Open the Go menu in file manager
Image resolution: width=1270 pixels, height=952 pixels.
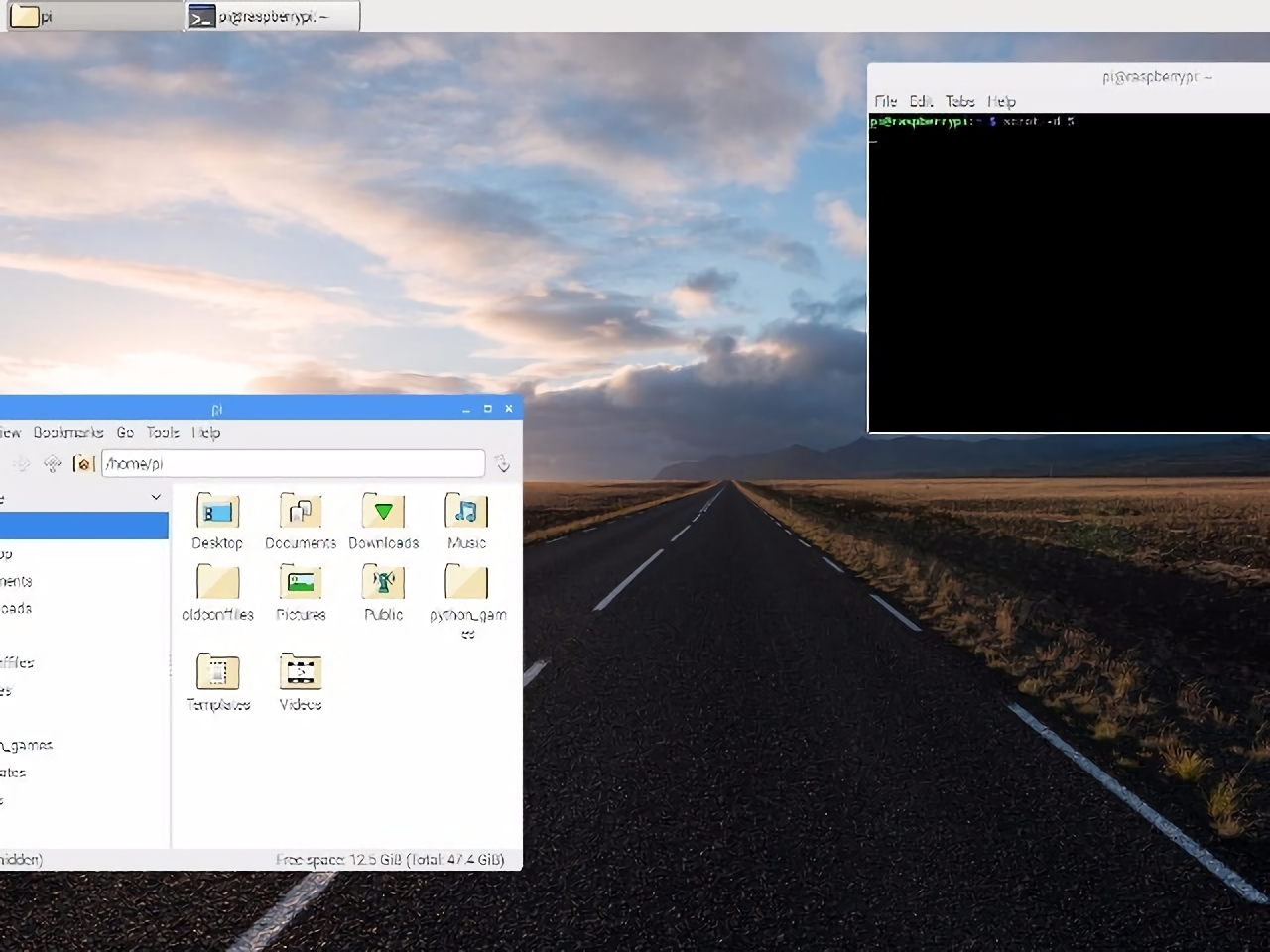[x=125, y=433]
